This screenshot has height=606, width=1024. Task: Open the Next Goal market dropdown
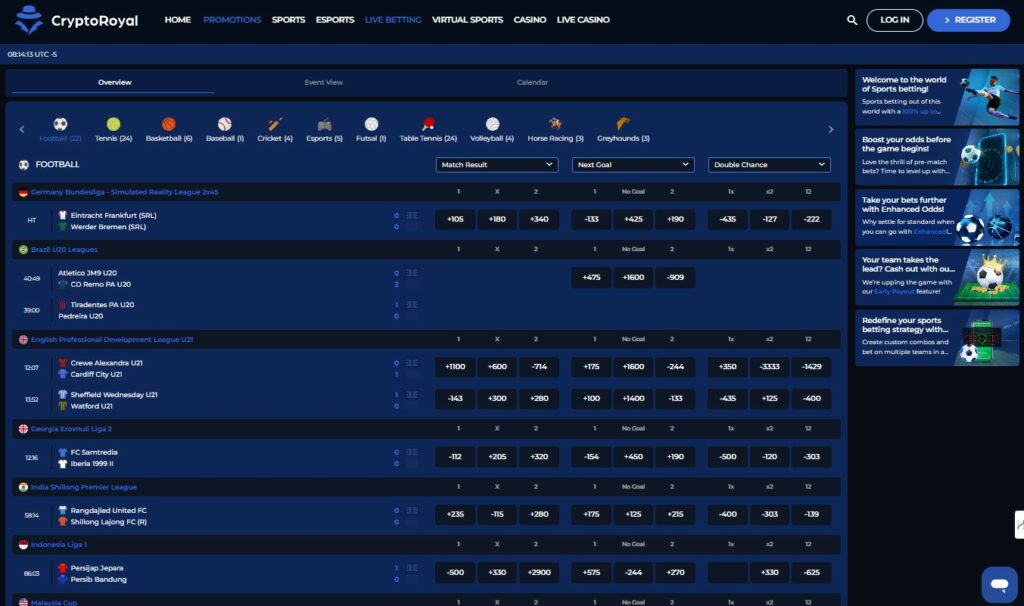pyautogui.click(x=633, y=165)
